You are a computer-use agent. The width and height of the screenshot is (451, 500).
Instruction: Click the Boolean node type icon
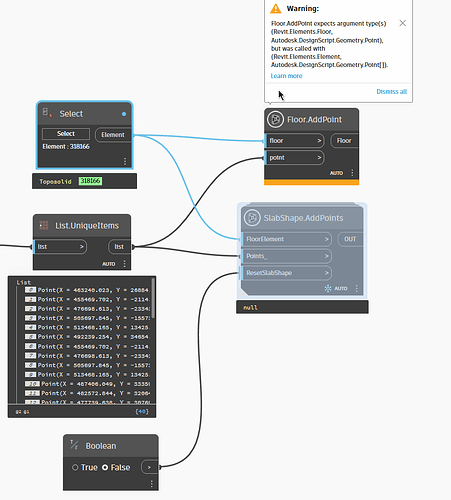pos(74,445)
